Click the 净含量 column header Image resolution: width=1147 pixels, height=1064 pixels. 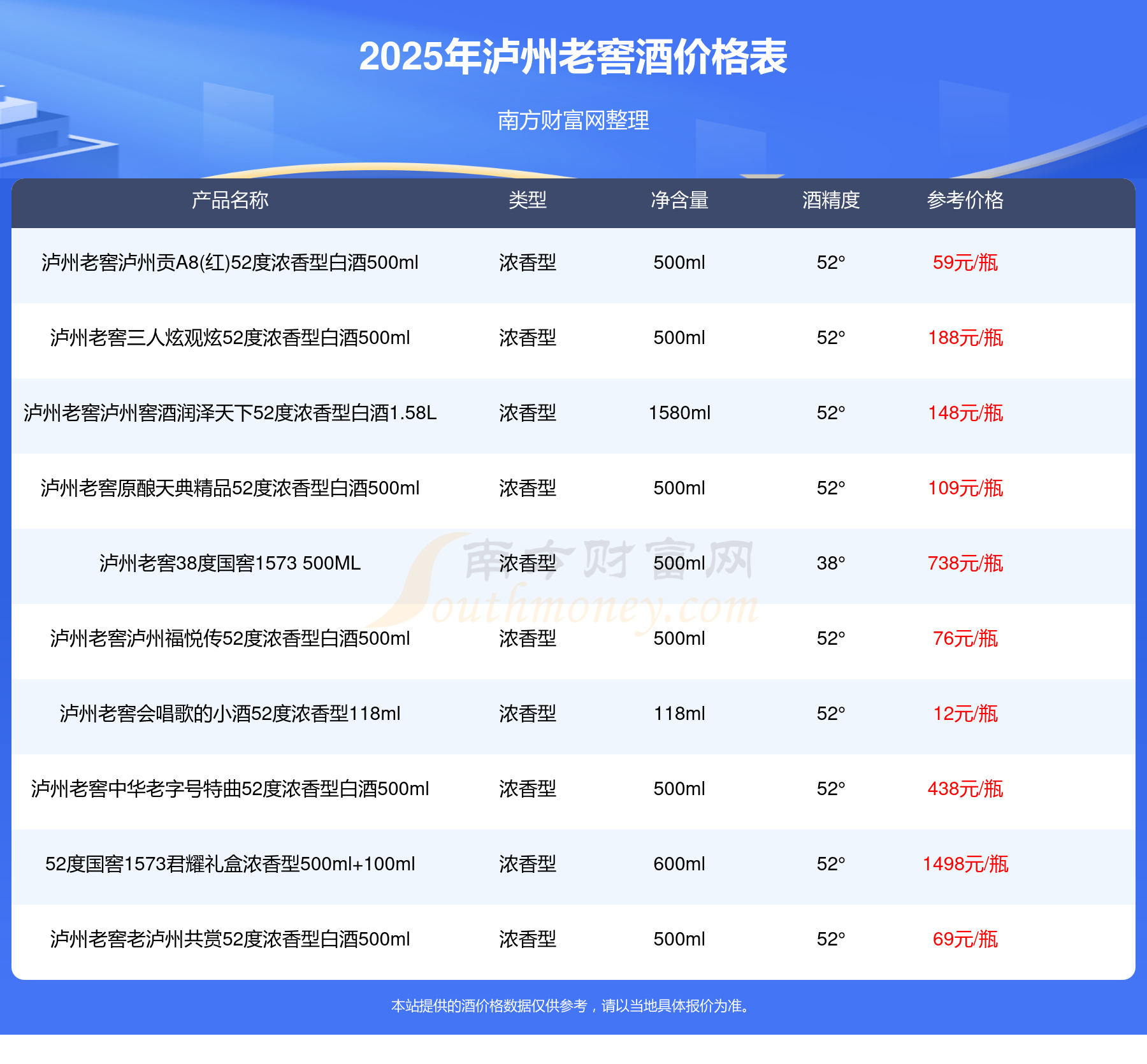click(679, 200)
